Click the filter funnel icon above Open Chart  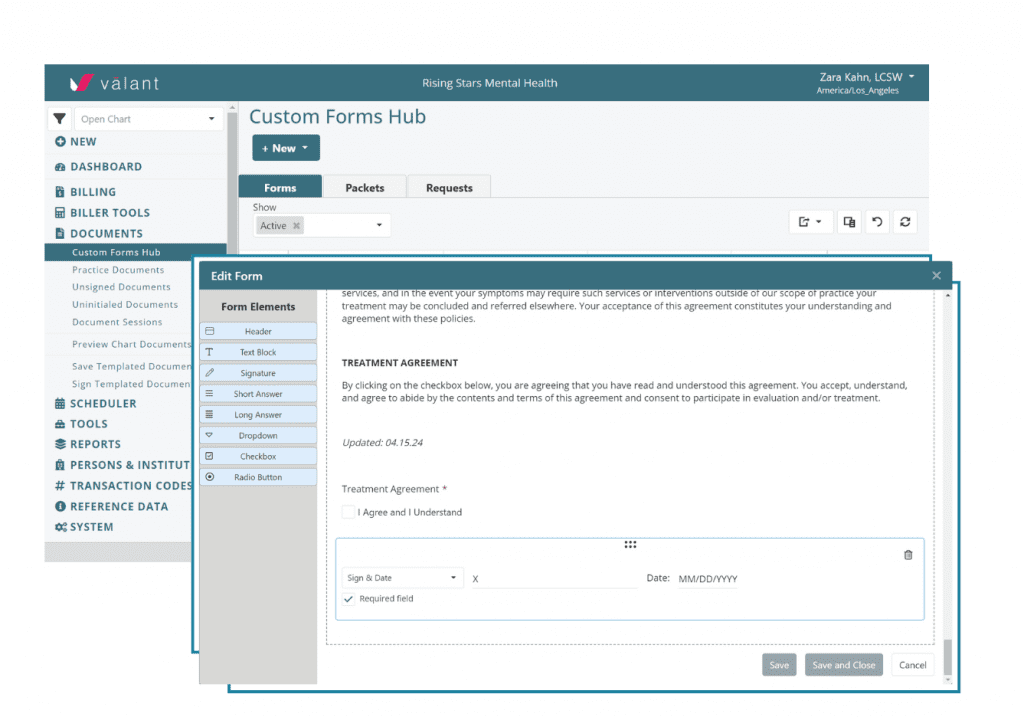coord(59,118)
